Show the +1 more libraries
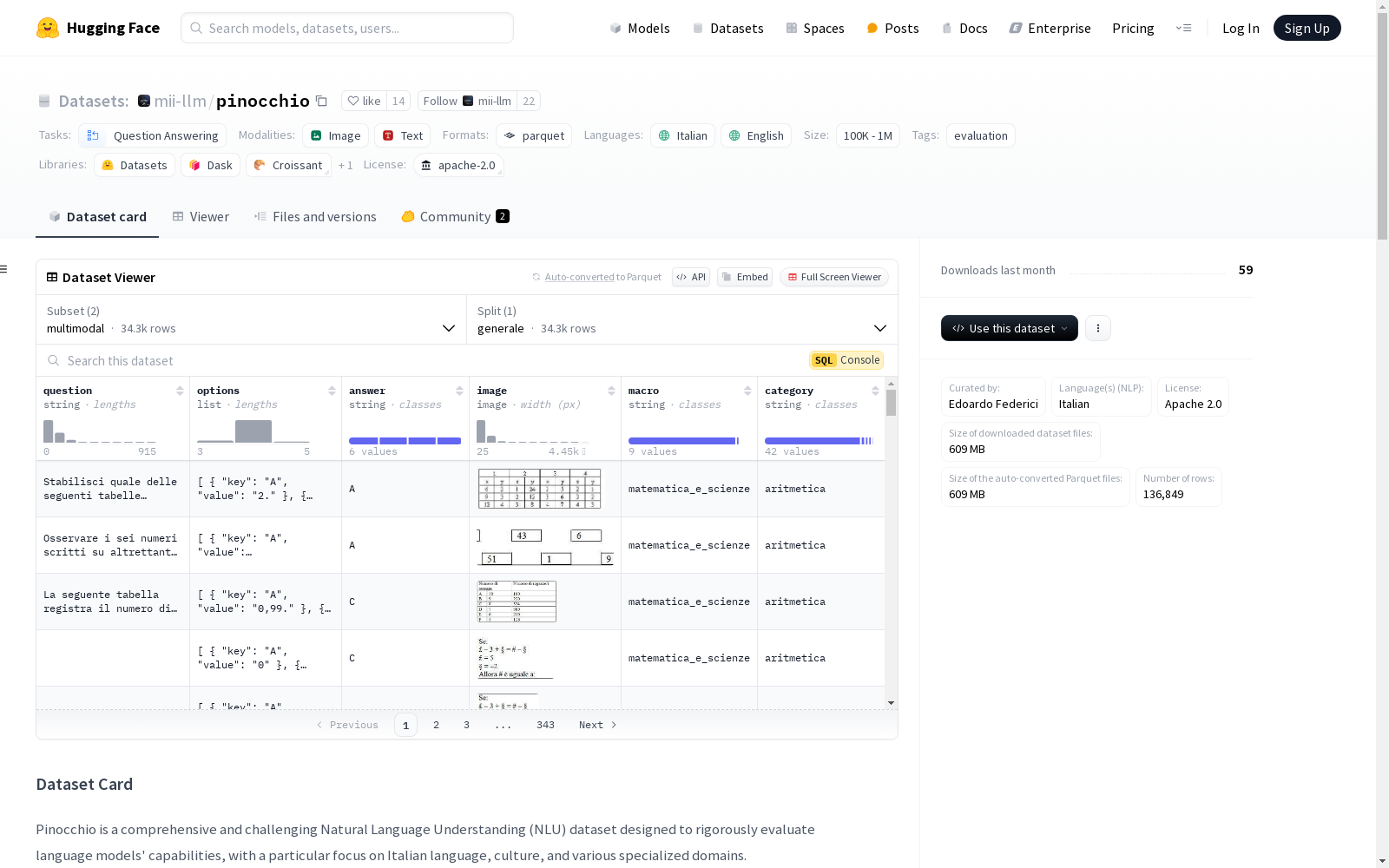Image resolution: width=1389 pixels, height=868 pixels. pos(346,165)
